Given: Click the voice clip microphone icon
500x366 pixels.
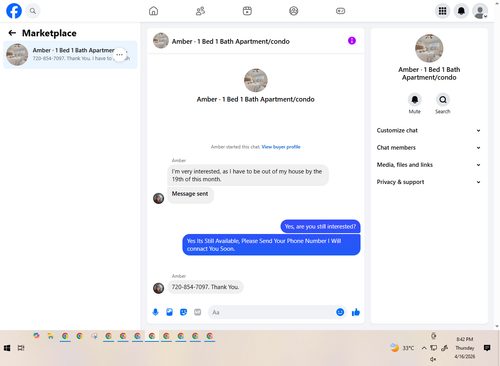Looking at the screenshot, I should (155, 312).
